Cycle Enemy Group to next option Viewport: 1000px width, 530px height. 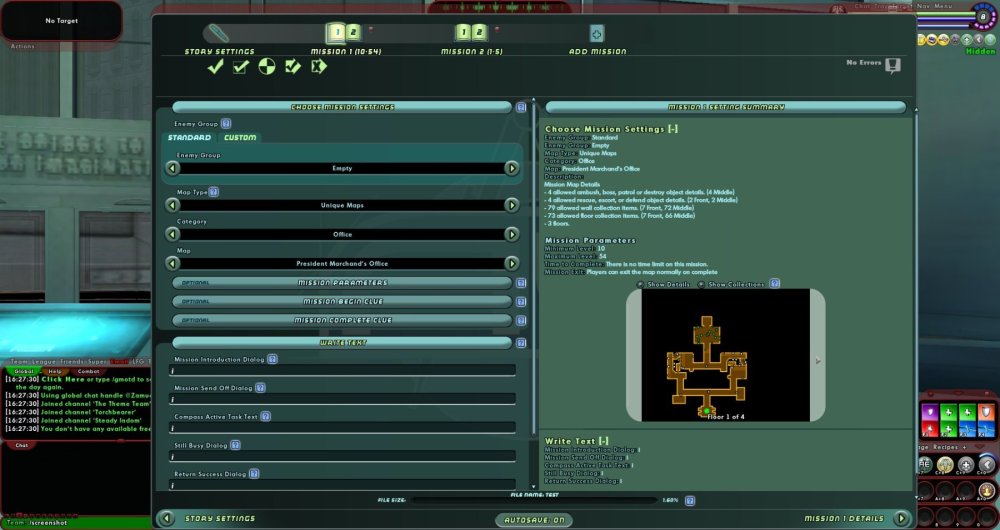pyautogui.click(x=511, y=168)
